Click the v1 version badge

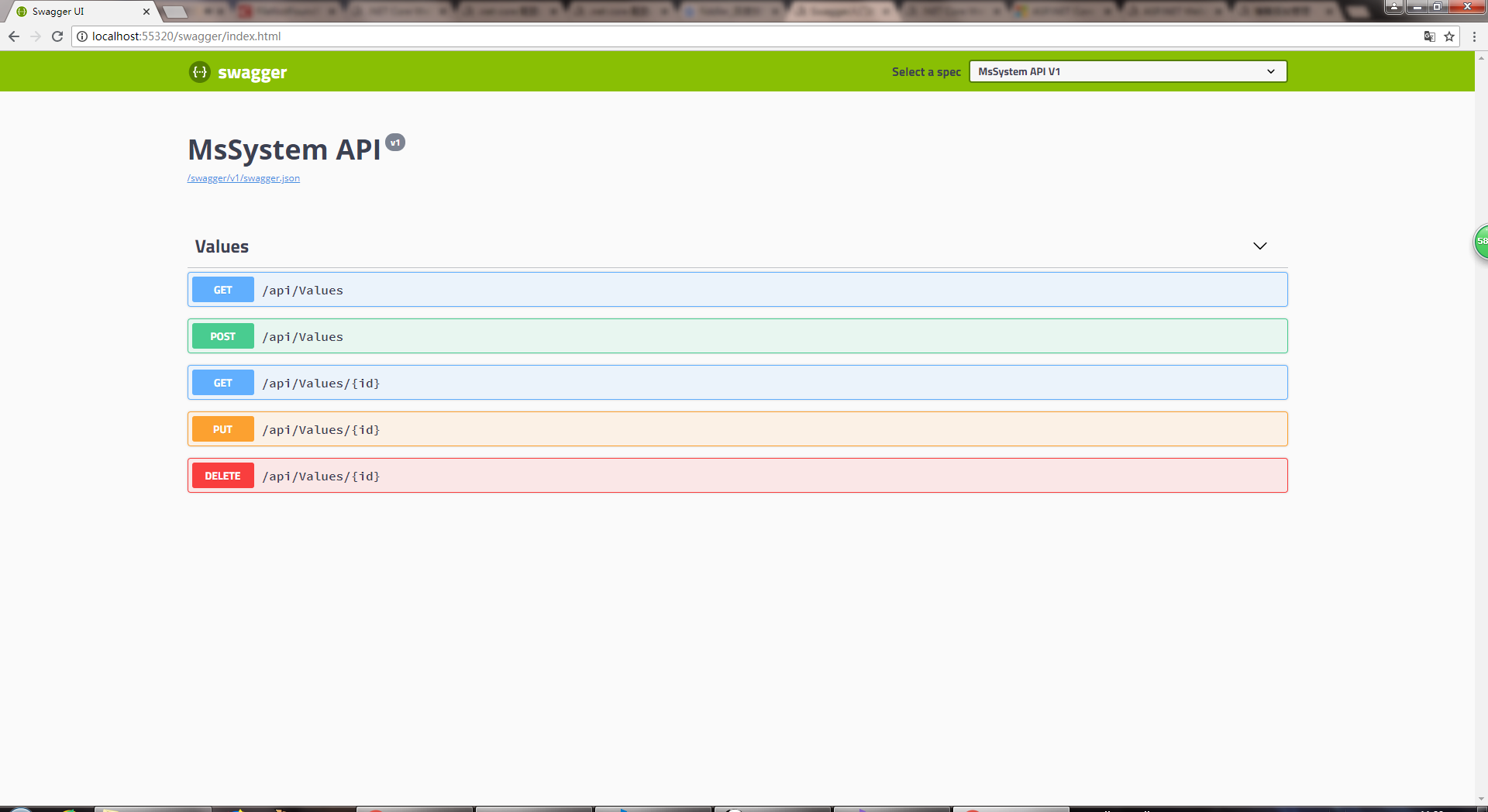click(x=395, y=143)
